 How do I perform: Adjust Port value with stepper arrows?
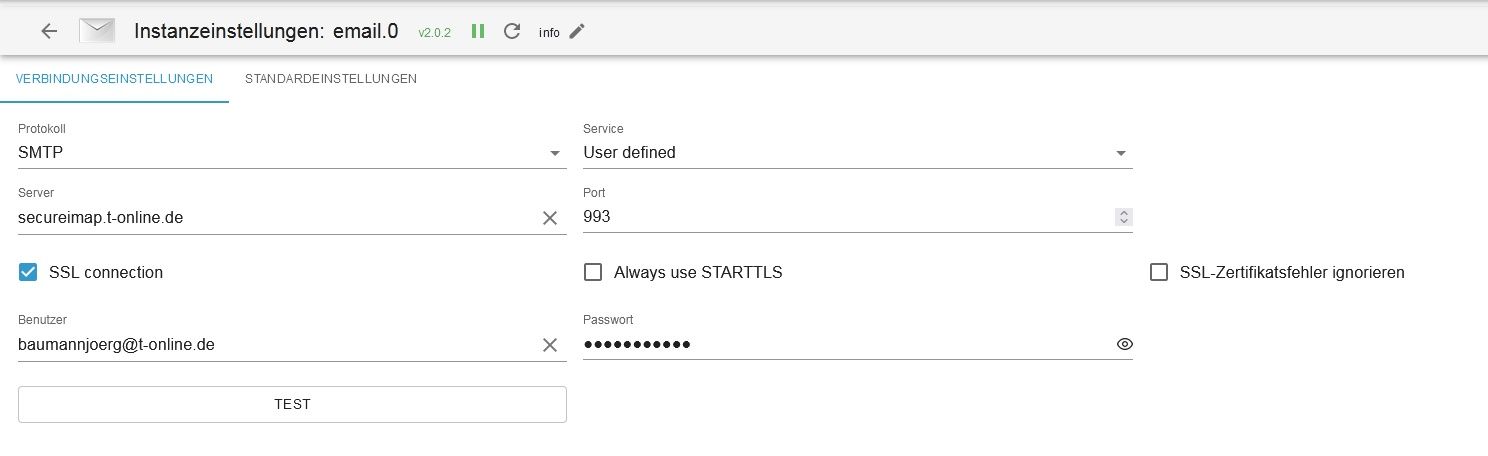(1124, 217)
